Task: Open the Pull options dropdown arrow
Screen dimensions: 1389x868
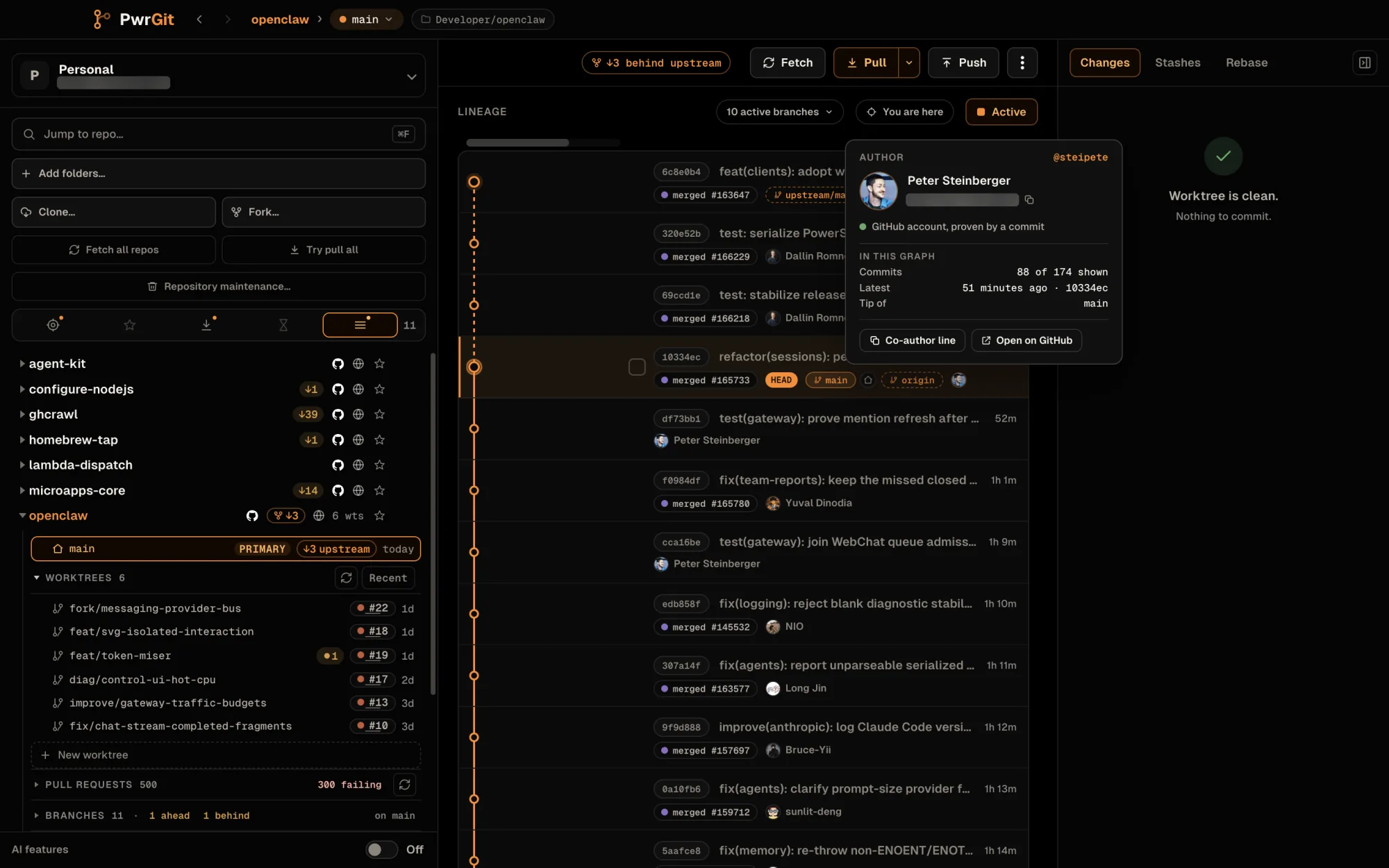Action: coord(909,62)
